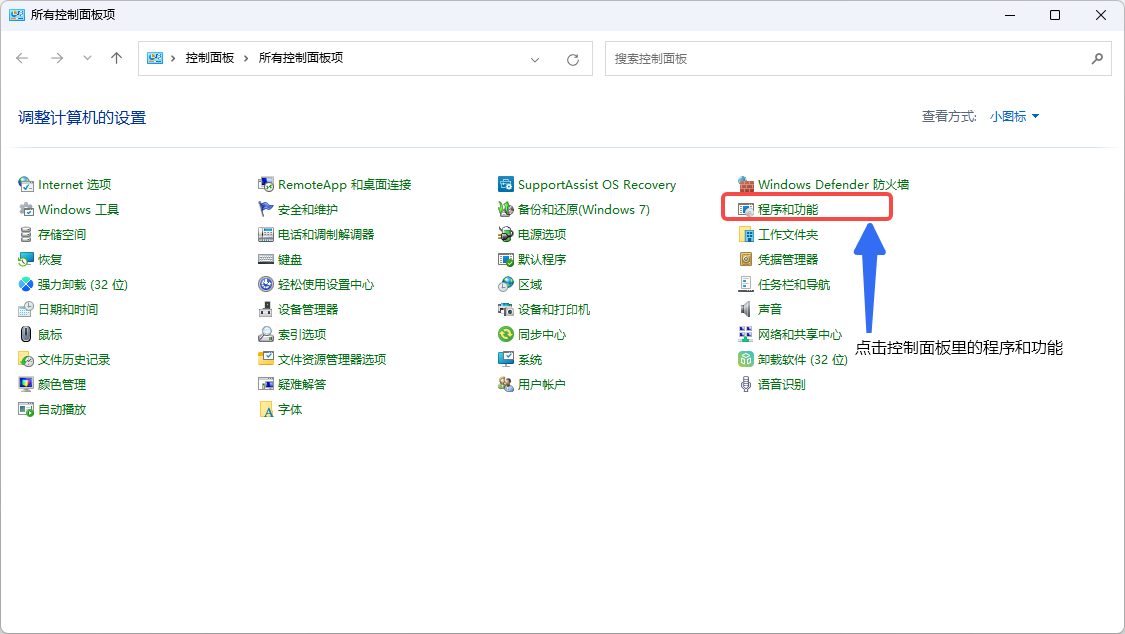The width and height of the screenshot is (1125, 634).
Task: Focus the 搜索控制面板 search field
Action: click(858, 59)
